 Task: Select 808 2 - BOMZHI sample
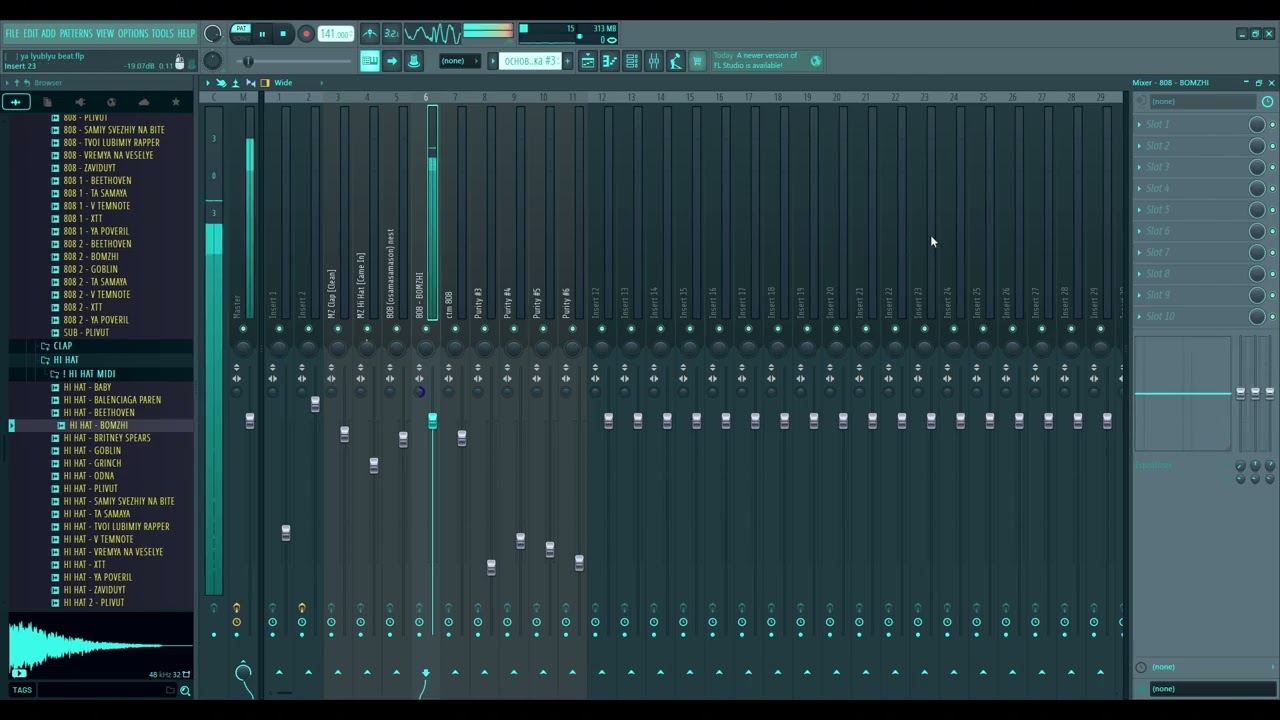pyautogui.click(x=91, y=256)
